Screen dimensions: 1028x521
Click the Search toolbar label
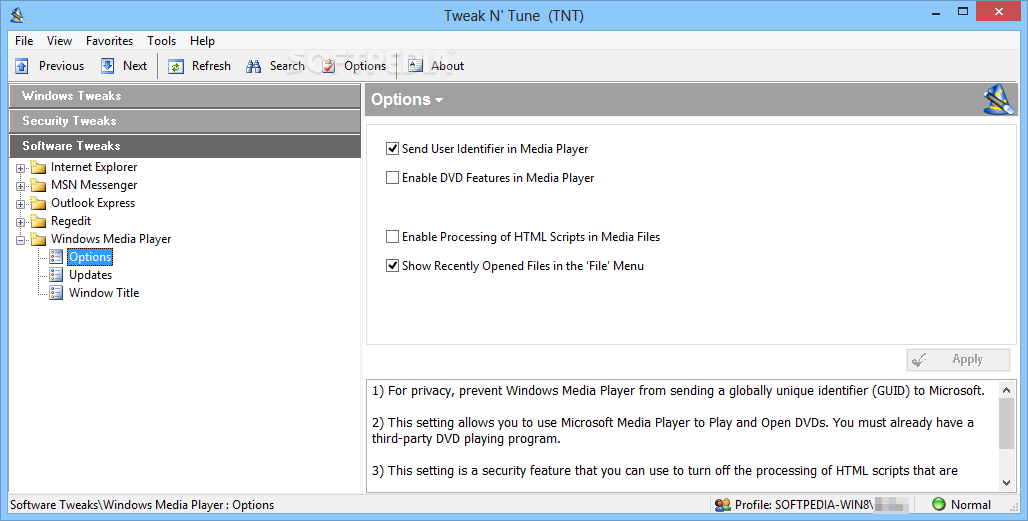pyautogui.click(x=287, y=66)
